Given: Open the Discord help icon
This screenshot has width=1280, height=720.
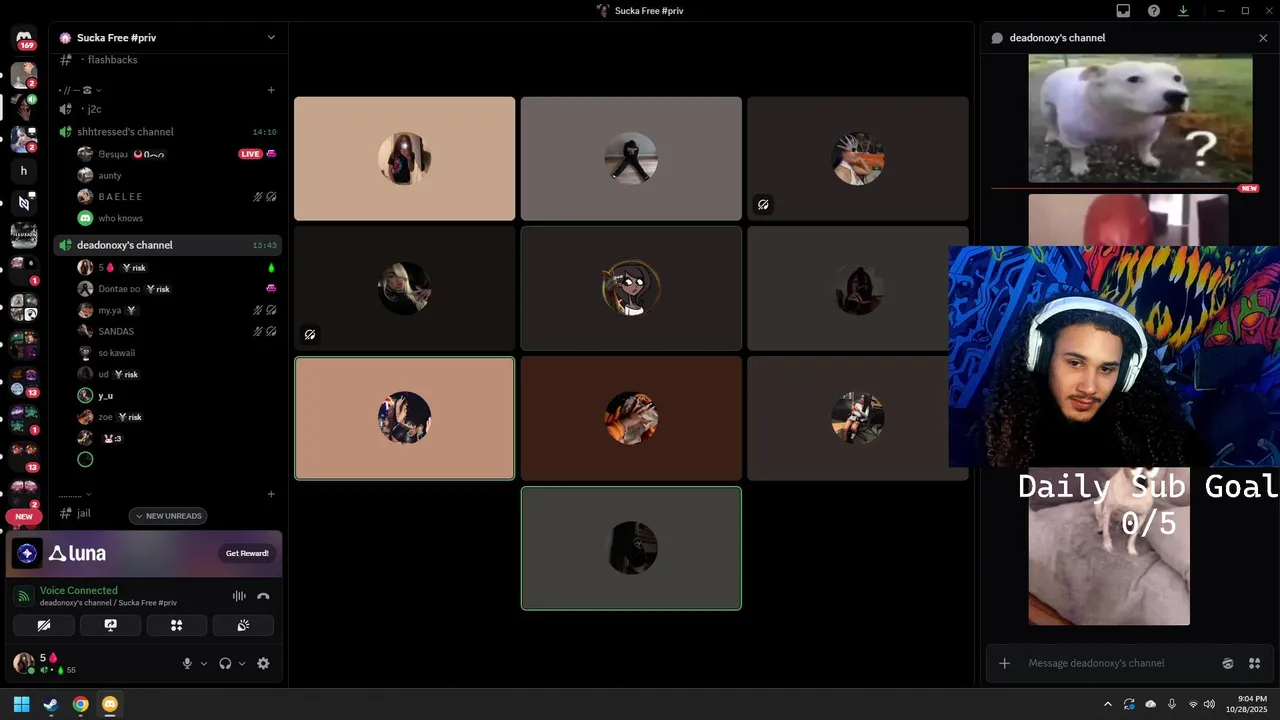Looking at the screenshot, I should (1154, 11).
